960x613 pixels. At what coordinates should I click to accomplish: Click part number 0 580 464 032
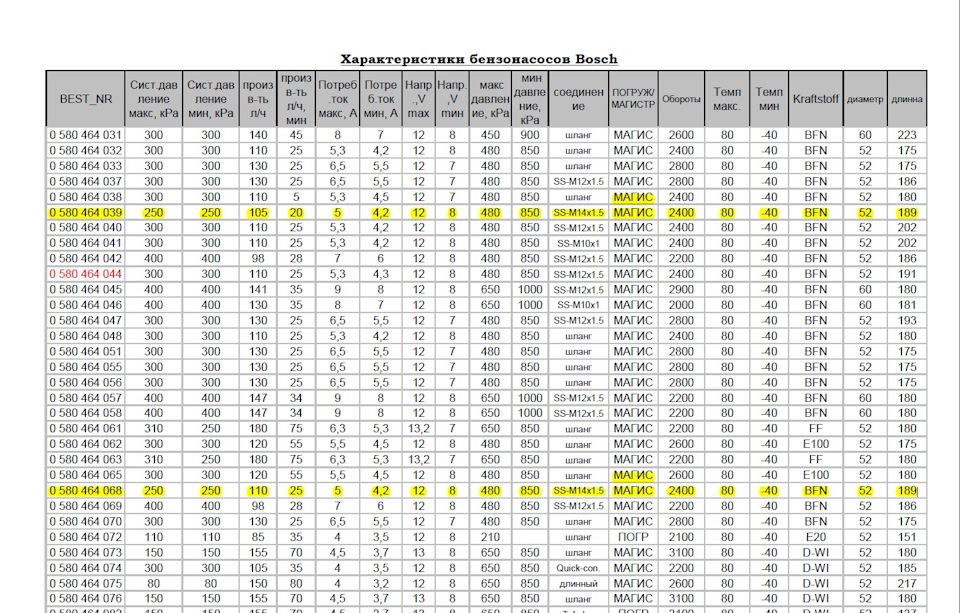86,151
